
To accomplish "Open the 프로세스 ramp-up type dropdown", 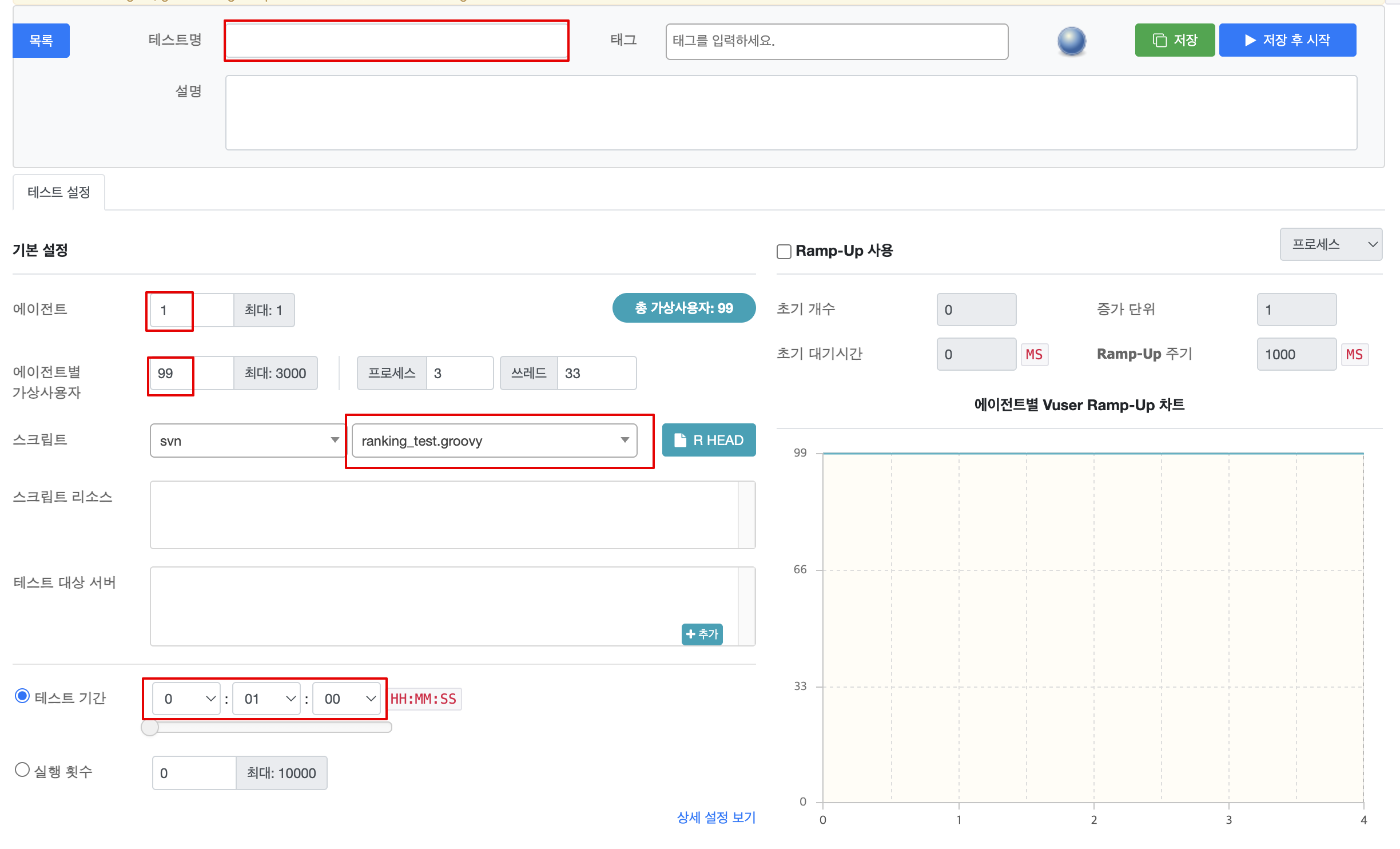I will [1330, 244].
